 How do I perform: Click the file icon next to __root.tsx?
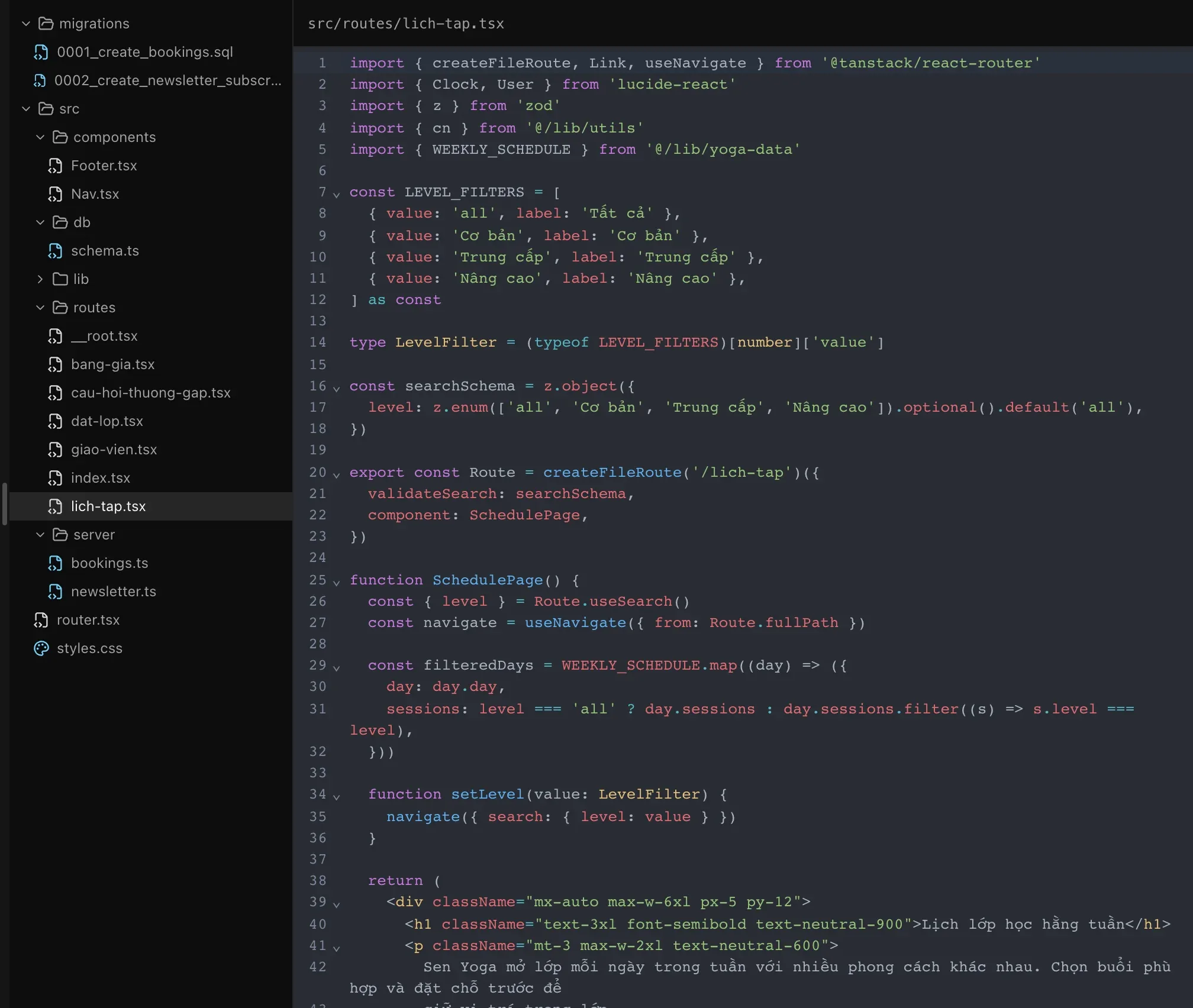(x=55, y=336)
